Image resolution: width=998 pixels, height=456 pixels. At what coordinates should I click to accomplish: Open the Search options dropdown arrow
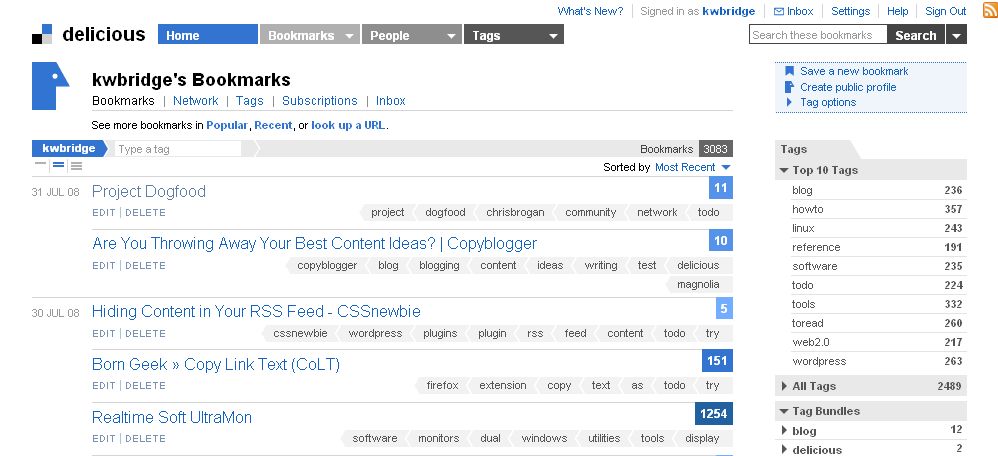click(956, 36)
